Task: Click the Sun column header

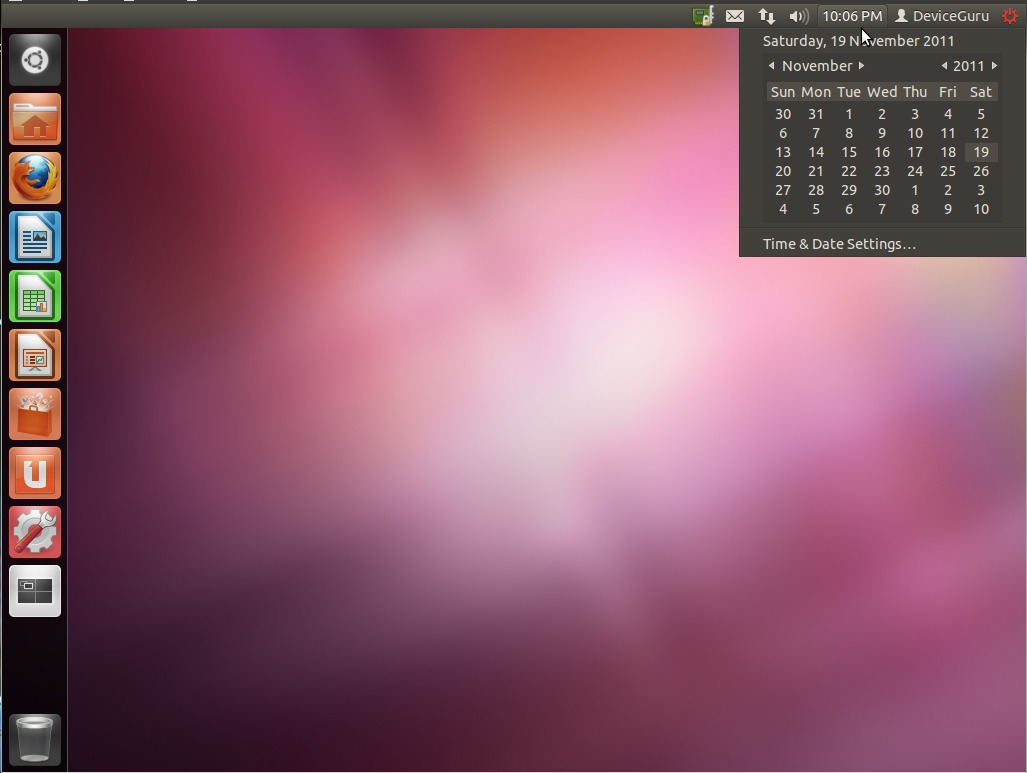Action: (x=783, y=92)
